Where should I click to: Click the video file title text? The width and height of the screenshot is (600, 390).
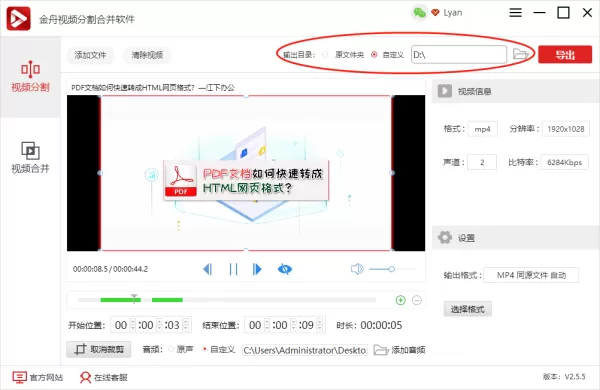153,88
